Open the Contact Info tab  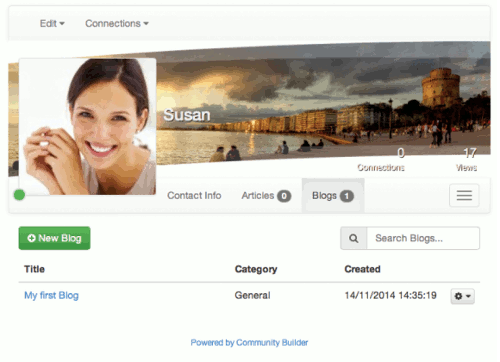click(x=194, y=195)
